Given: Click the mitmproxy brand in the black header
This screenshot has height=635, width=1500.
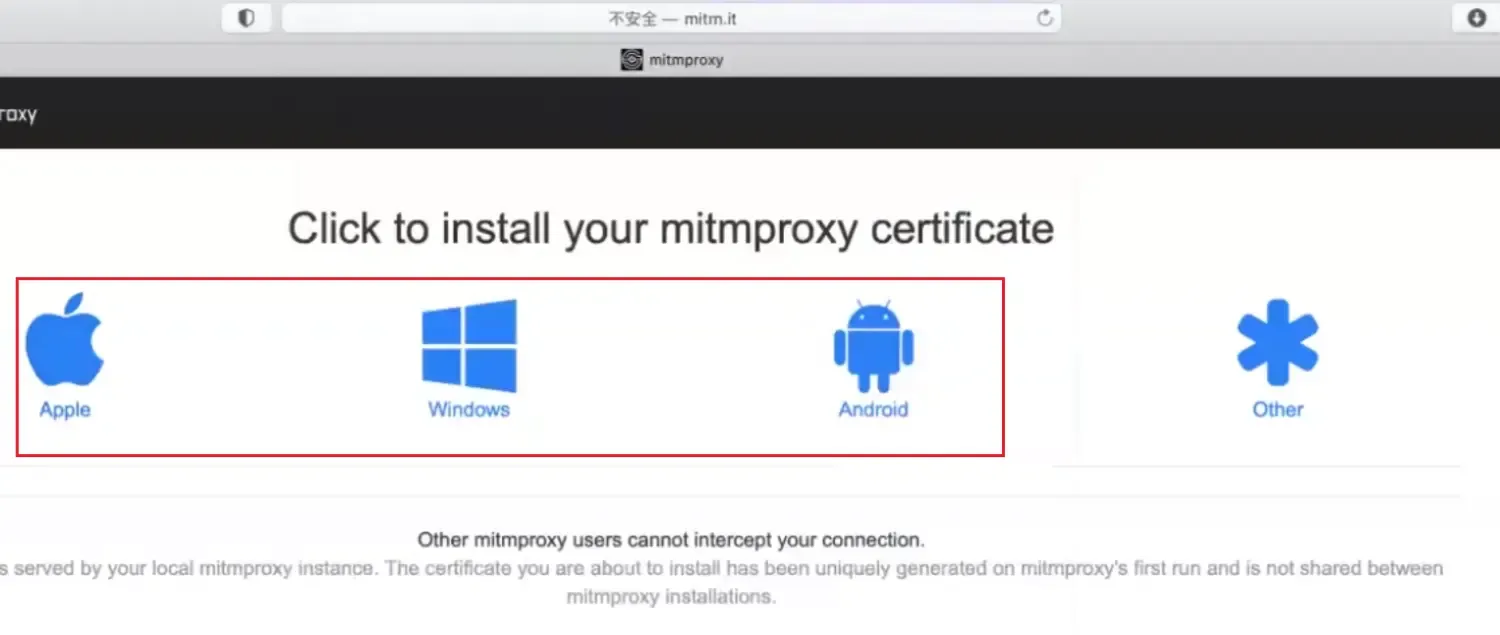Looking at the screenshot, I should [20, 113].
